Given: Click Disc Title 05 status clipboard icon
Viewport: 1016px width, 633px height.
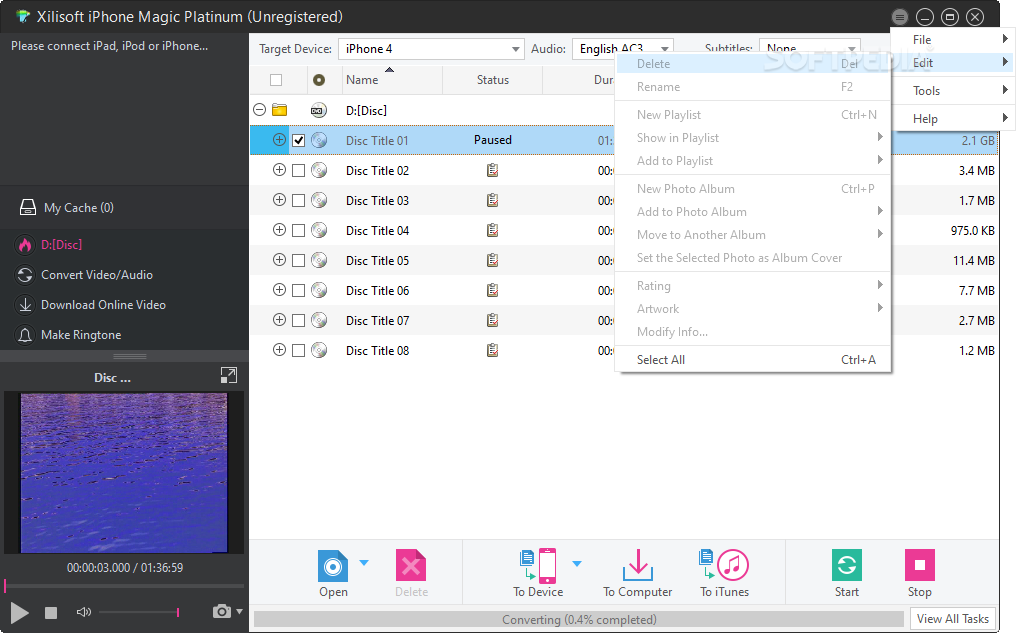Looking at the screenshot, I should pos(492,260).
